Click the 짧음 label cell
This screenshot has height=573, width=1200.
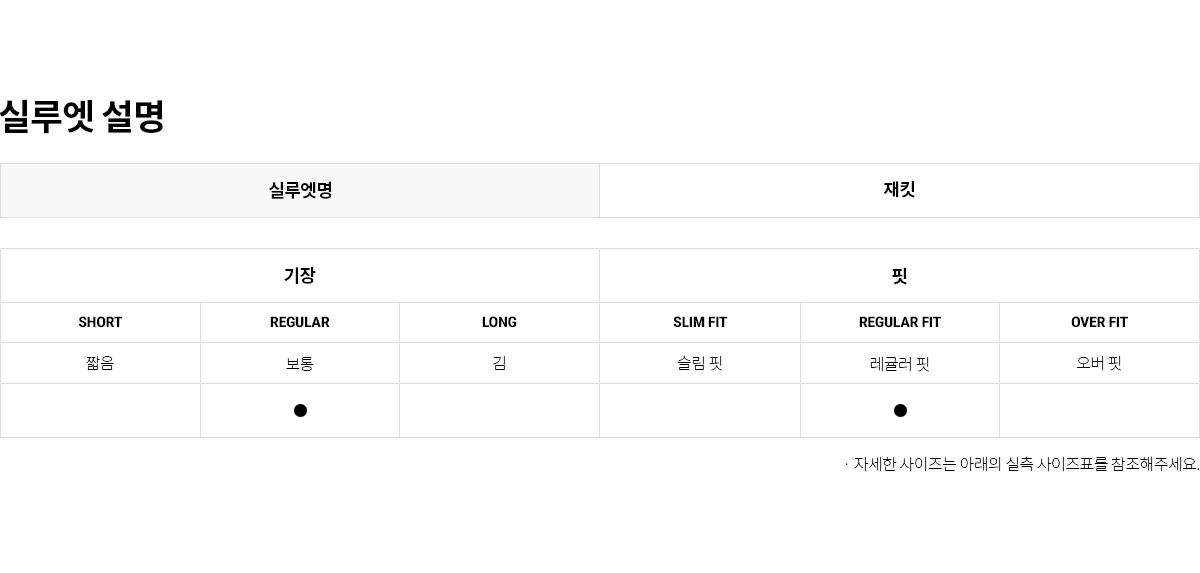coord(100,363)
